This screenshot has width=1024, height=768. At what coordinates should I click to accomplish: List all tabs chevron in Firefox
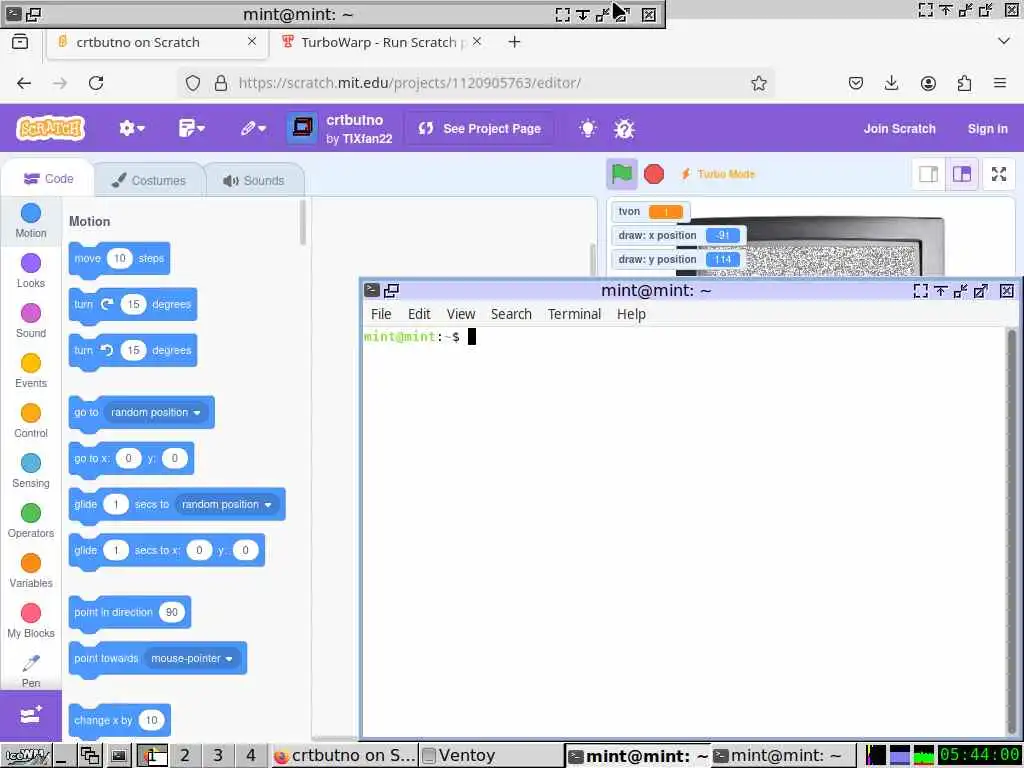click(x=1004, y=41)
